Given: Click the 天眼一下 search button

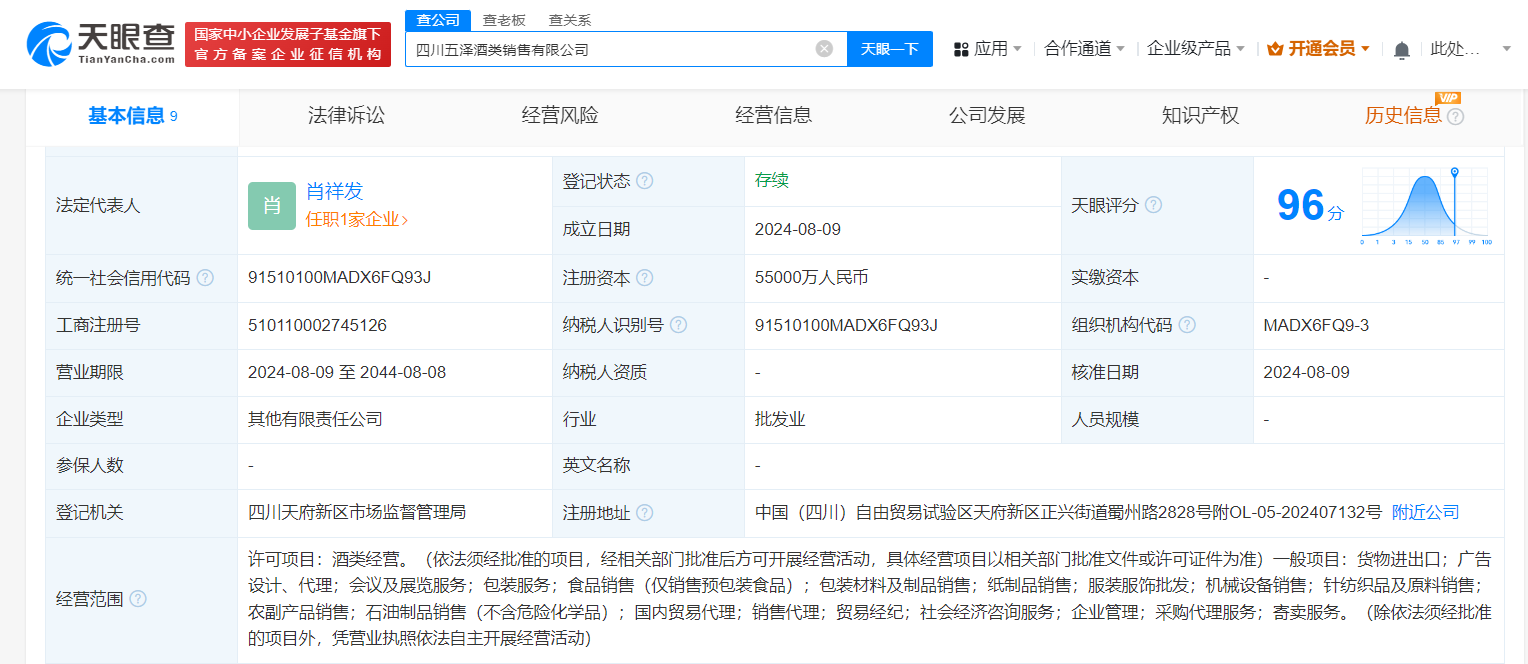Looking at the screenshot, I should pyautogui.click(x=889, y=48).
